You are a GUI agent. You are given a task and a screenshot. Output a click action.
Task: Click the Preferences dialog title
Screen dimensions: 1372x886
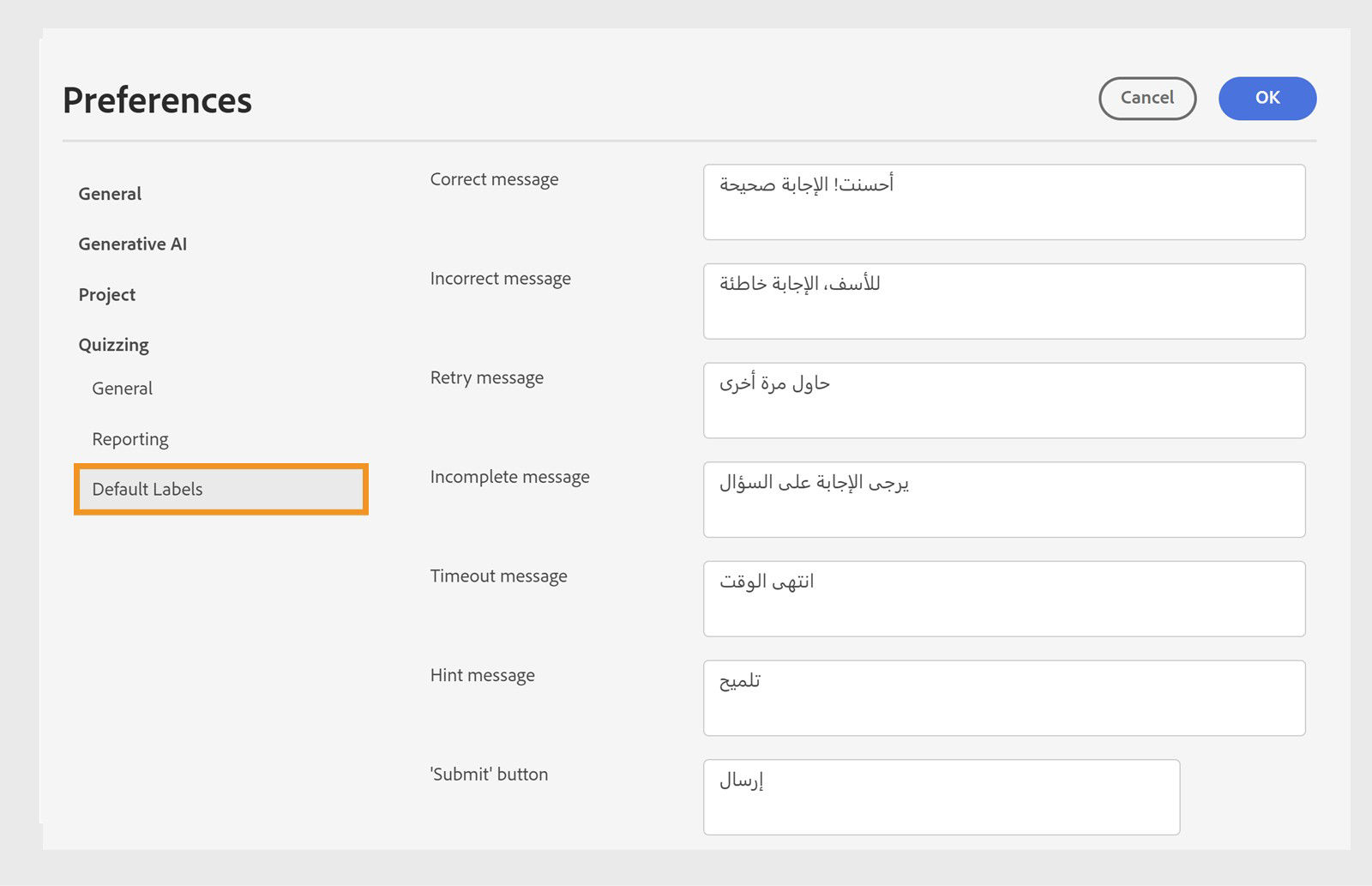157,99
